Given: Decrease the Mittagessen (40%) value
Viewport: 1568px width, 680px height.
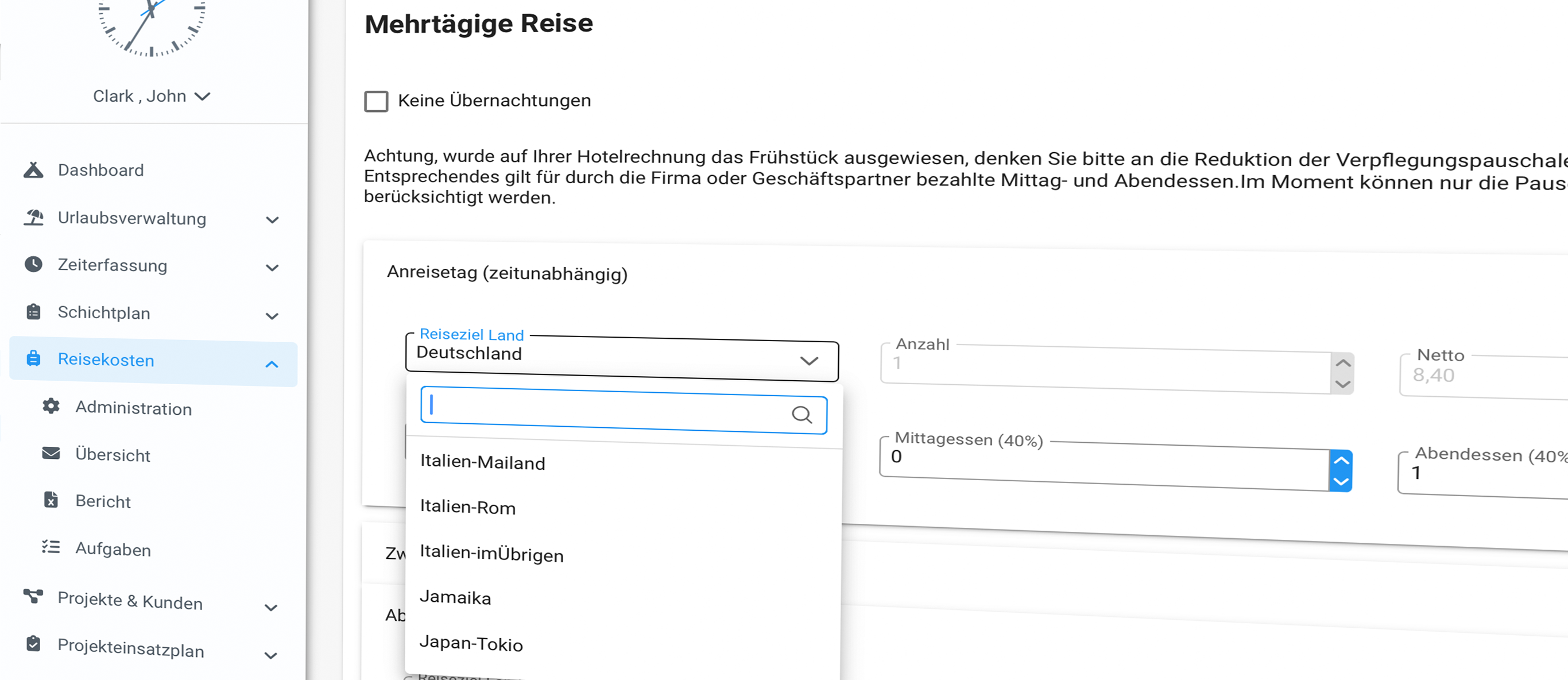Looking at the screenshot, I should (1341, 482).
